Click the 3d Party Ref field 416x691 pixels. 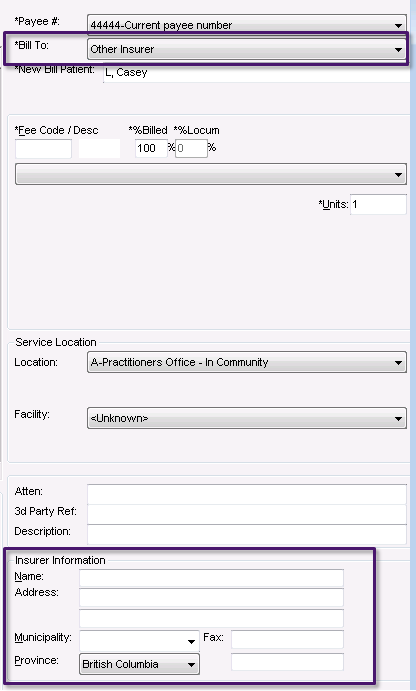pyautogui.click(x=246, y=514)
